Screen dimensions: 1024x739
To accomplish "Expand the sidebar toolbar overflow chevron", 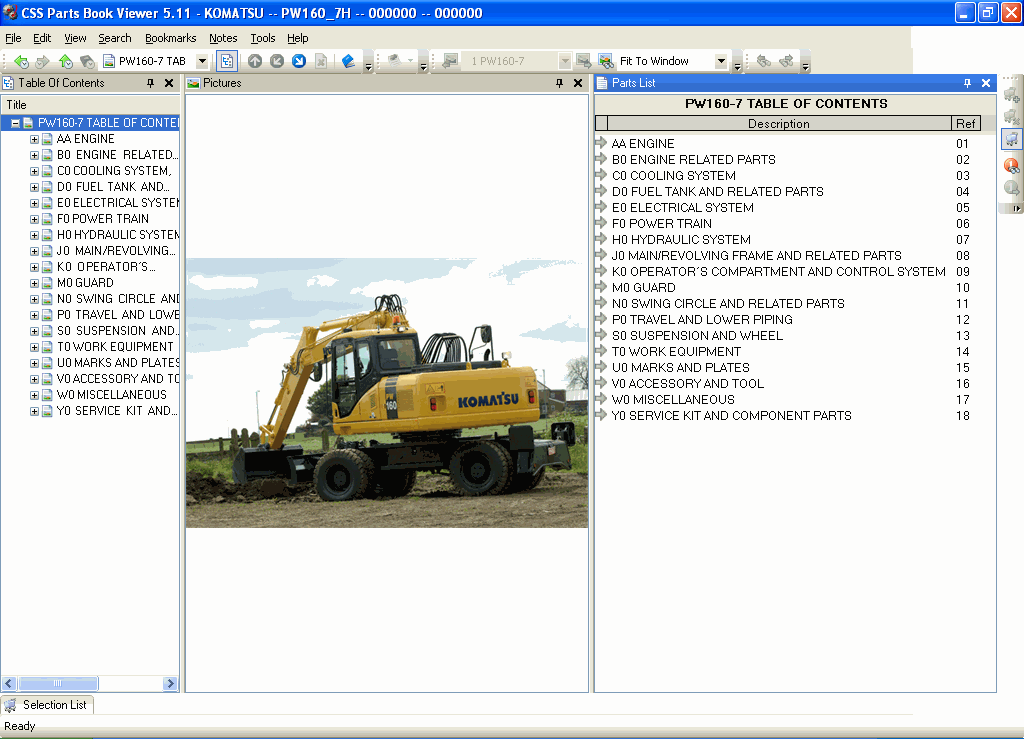I will pos(1016,208).
